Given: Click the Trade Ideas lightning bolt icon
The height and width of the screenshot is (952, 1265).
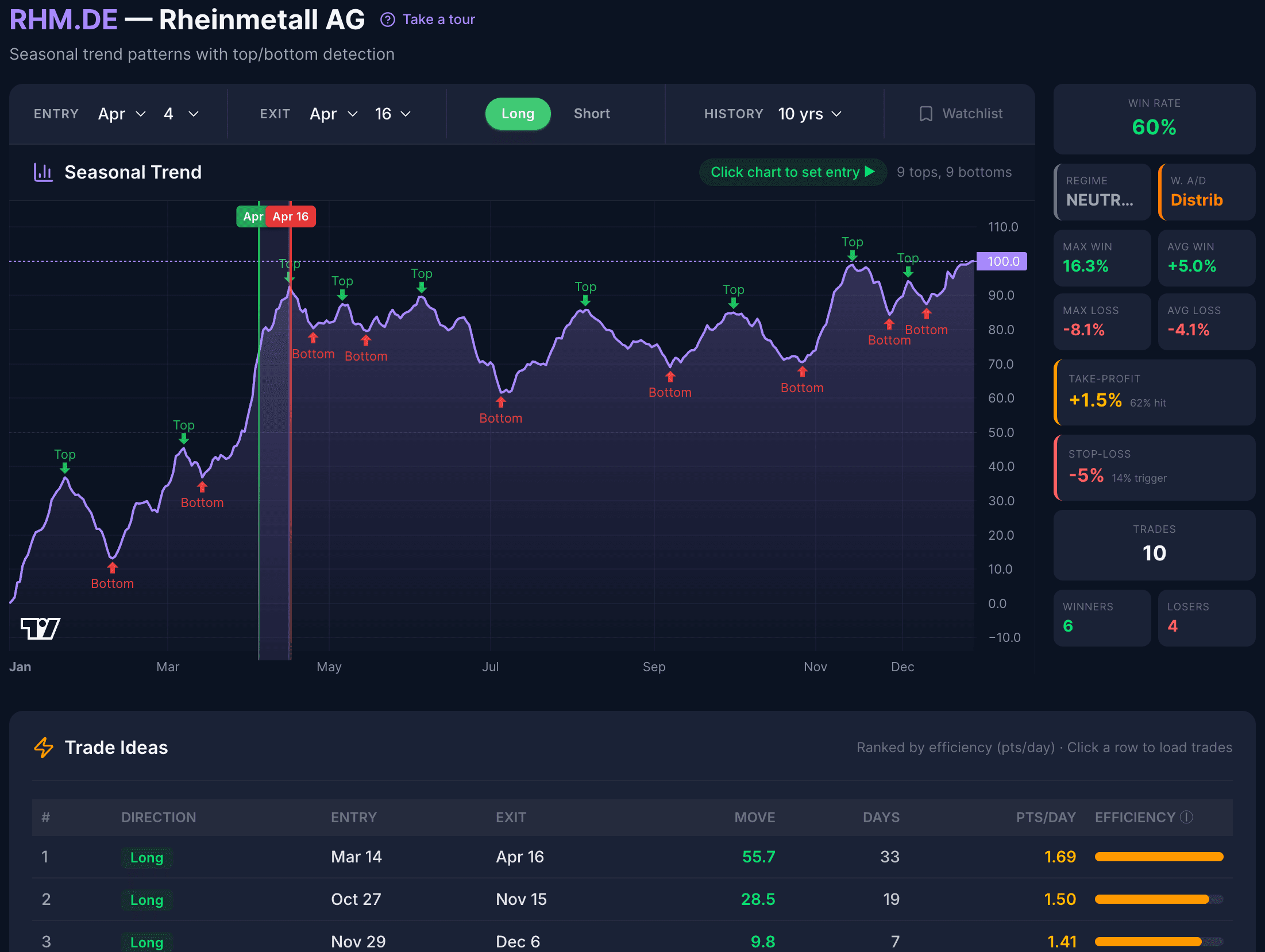Looking at the screenshot, I should click(x=44, y=747).
